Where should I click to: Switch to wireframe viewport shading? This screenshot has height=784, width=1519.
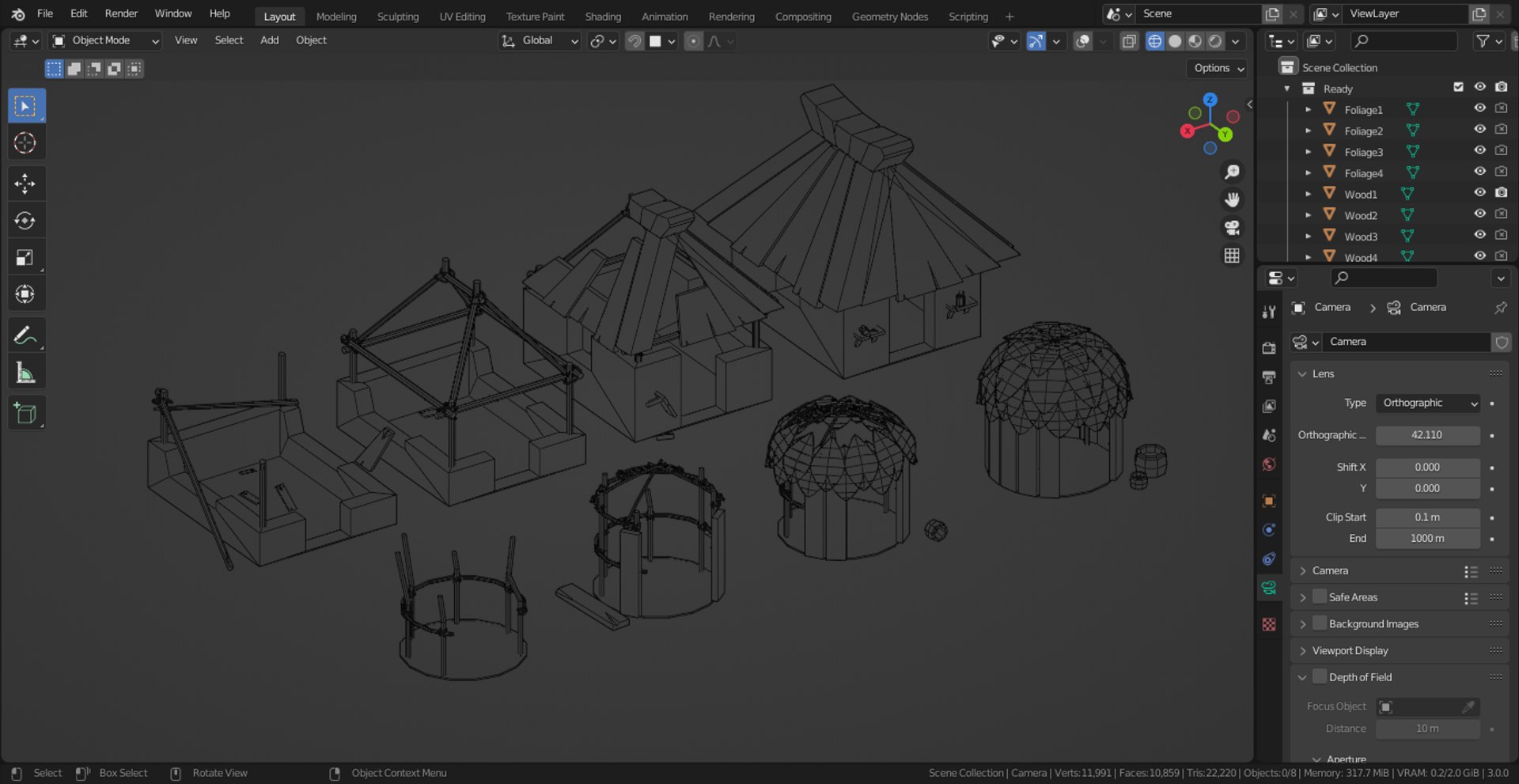(1155, 41)
